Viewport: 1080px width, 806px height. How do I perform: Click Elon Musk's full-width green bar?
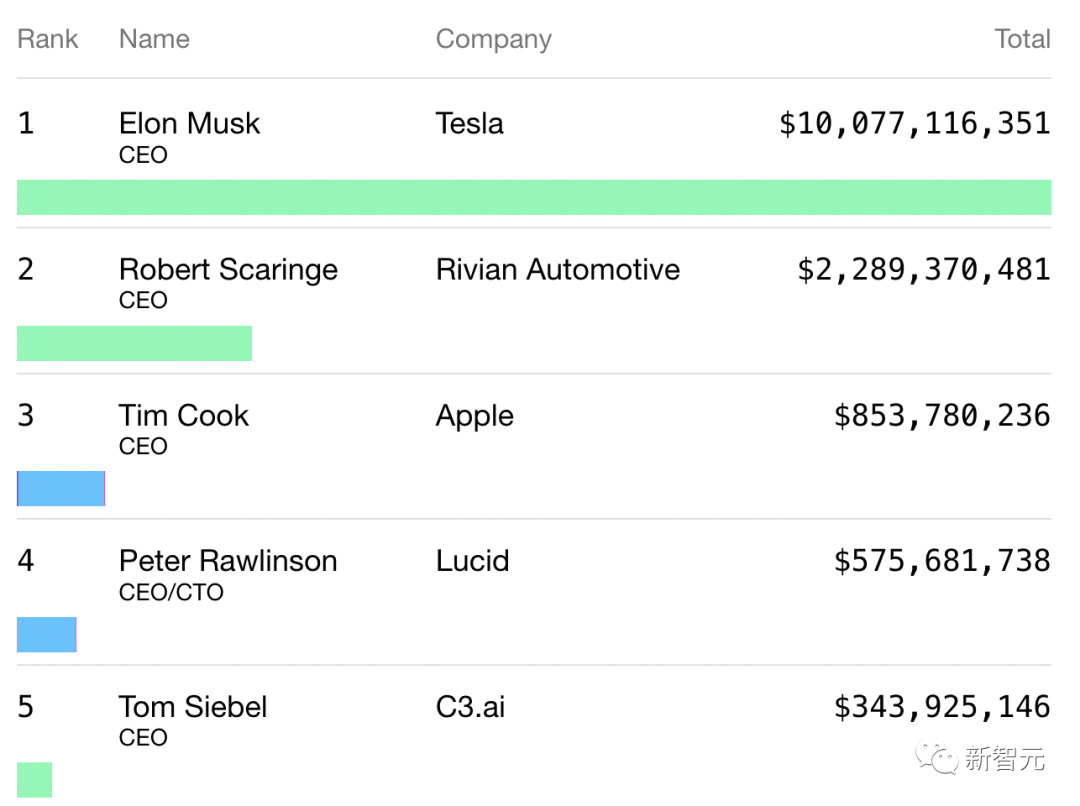pos(534,197)
